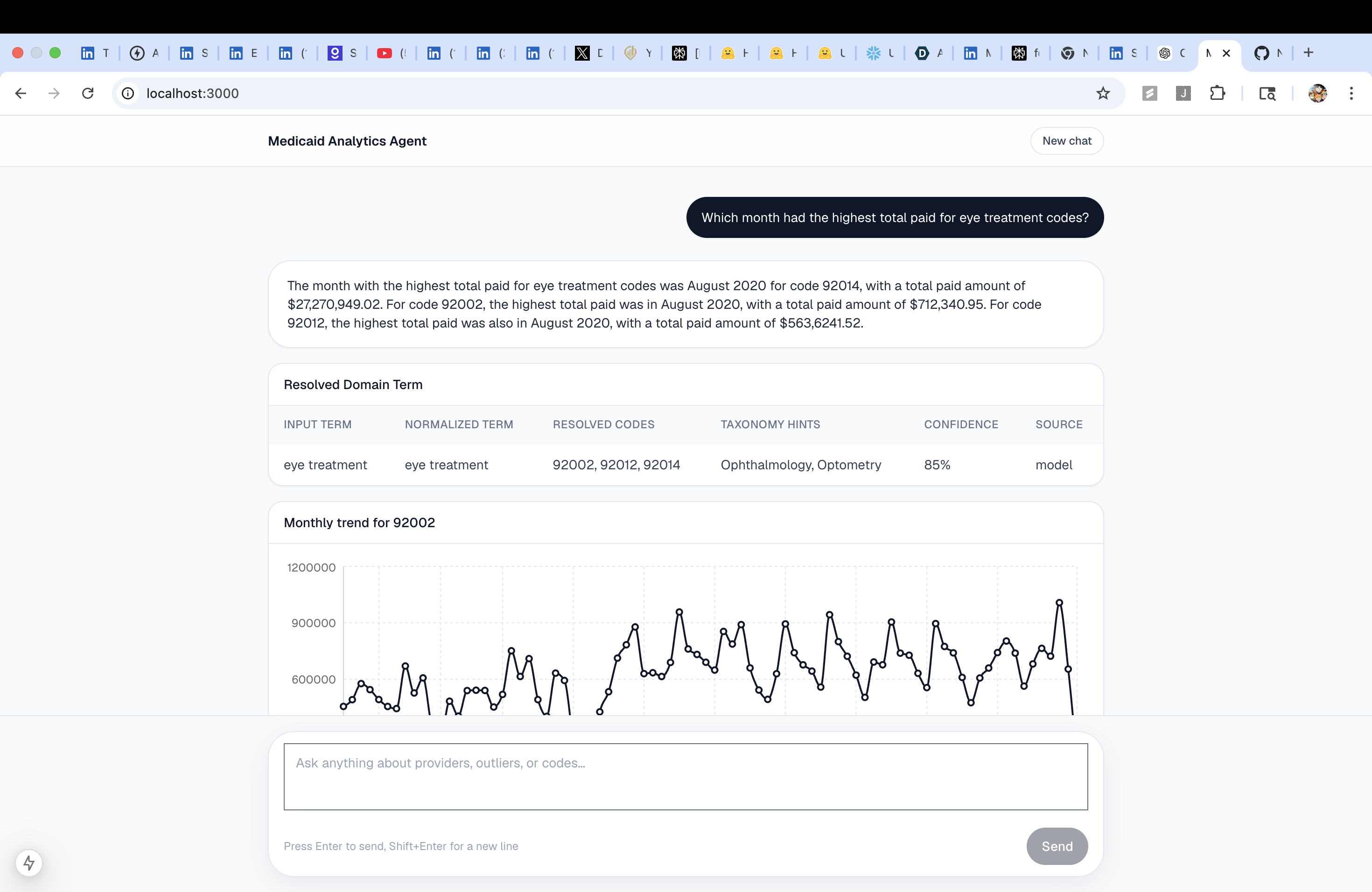Click the highest data point on chart
Screen dimensions: 1372x892
(1059, 603)
